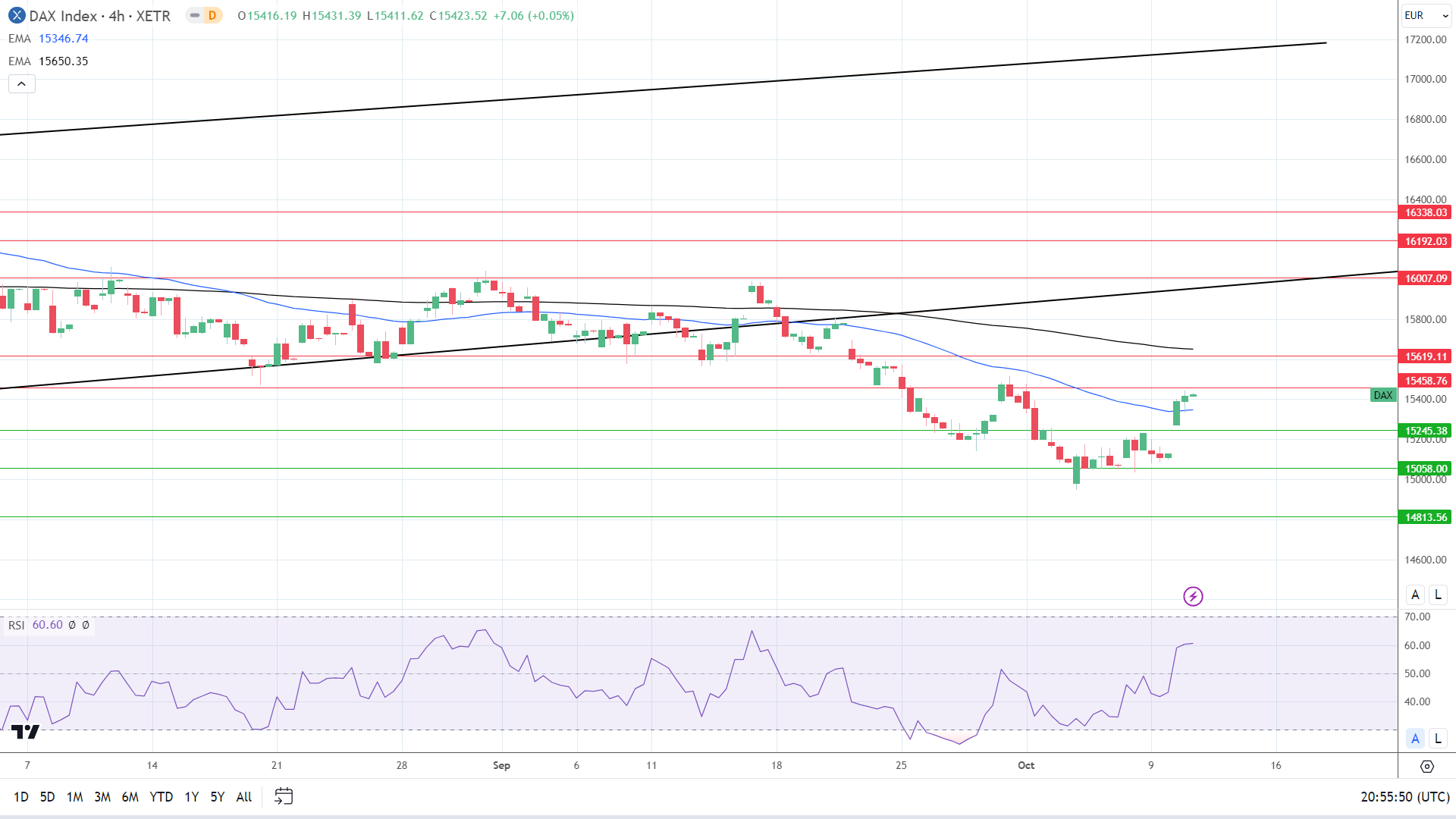The image size is (1456, 819).
Task: Click the Oct date axis label
Action: click(1026, 765)
